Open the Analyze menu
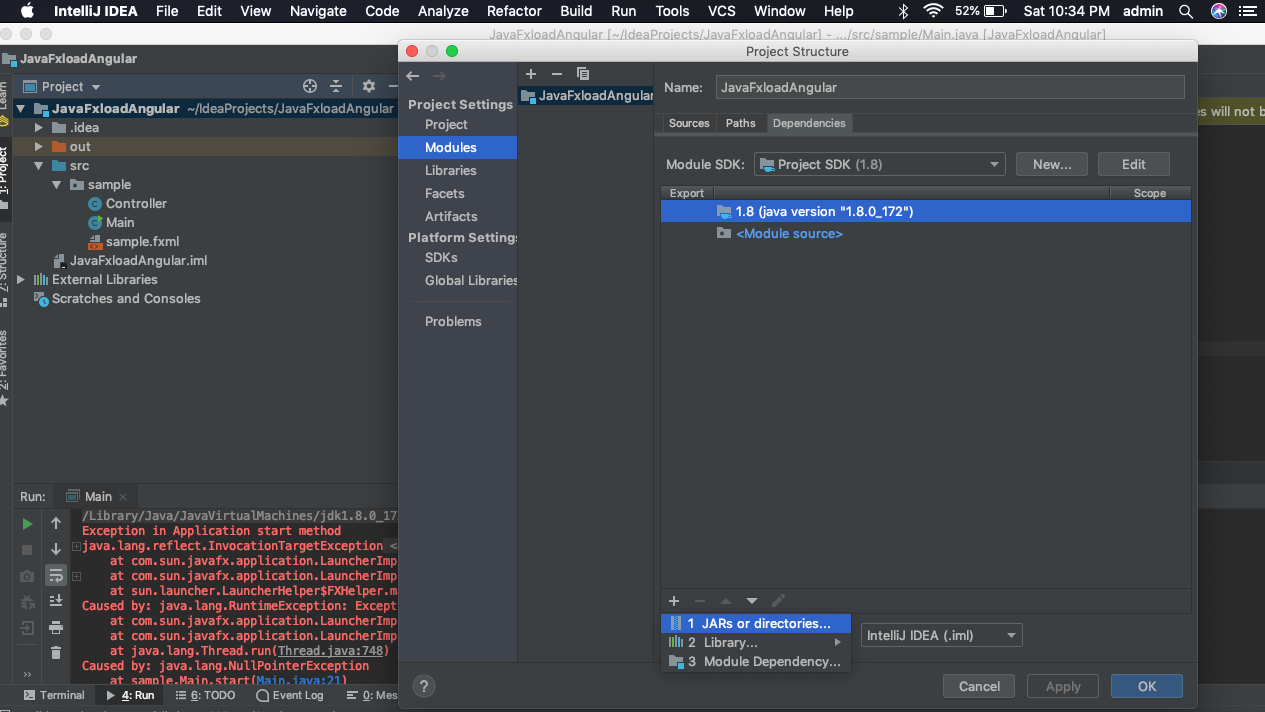Image resolution: width=1265 pixels, height=712 pixels. click(x=443, y=11)
